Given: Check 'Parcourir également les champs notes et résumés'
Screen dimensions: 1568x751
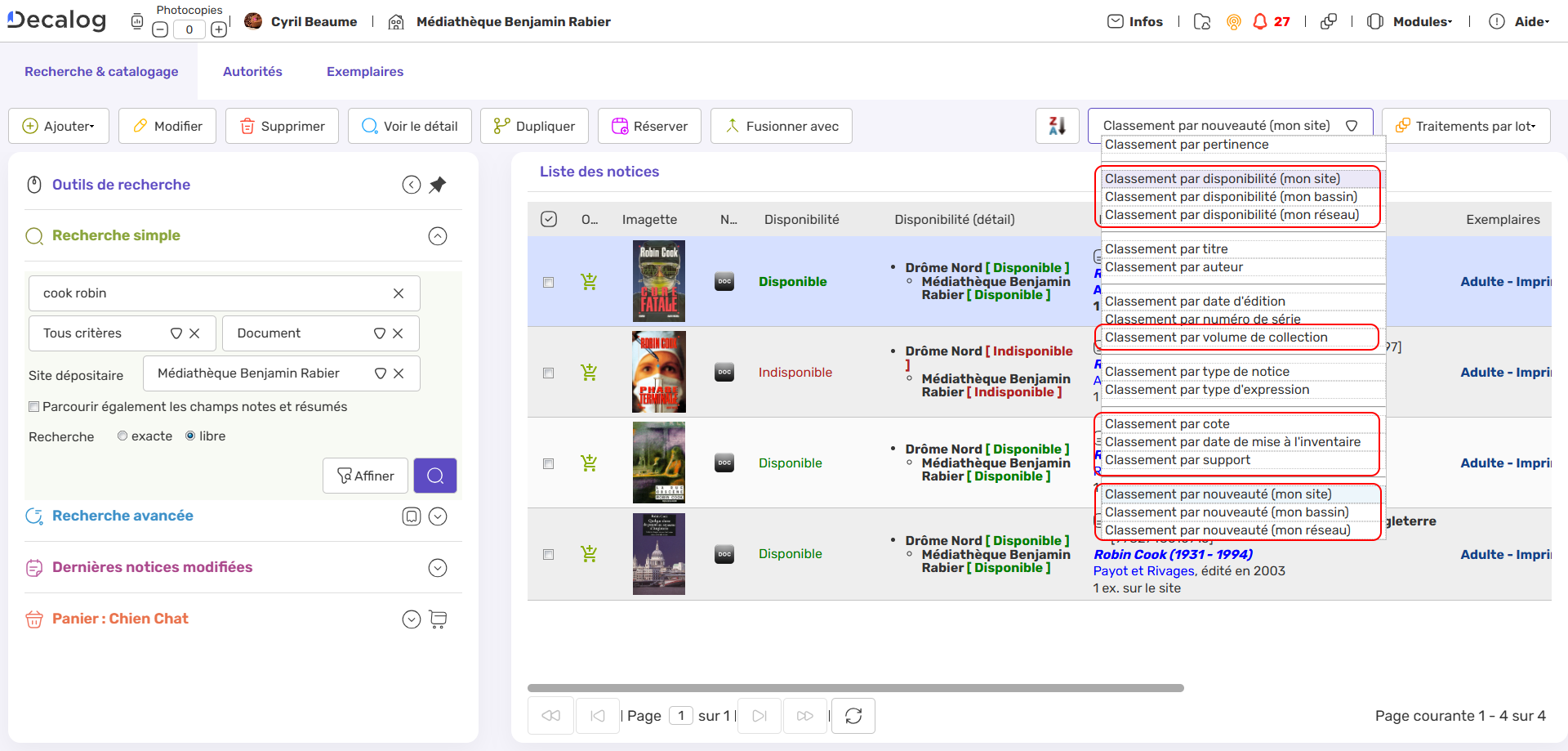Looking at the screenshot, I should click(34, 406).
